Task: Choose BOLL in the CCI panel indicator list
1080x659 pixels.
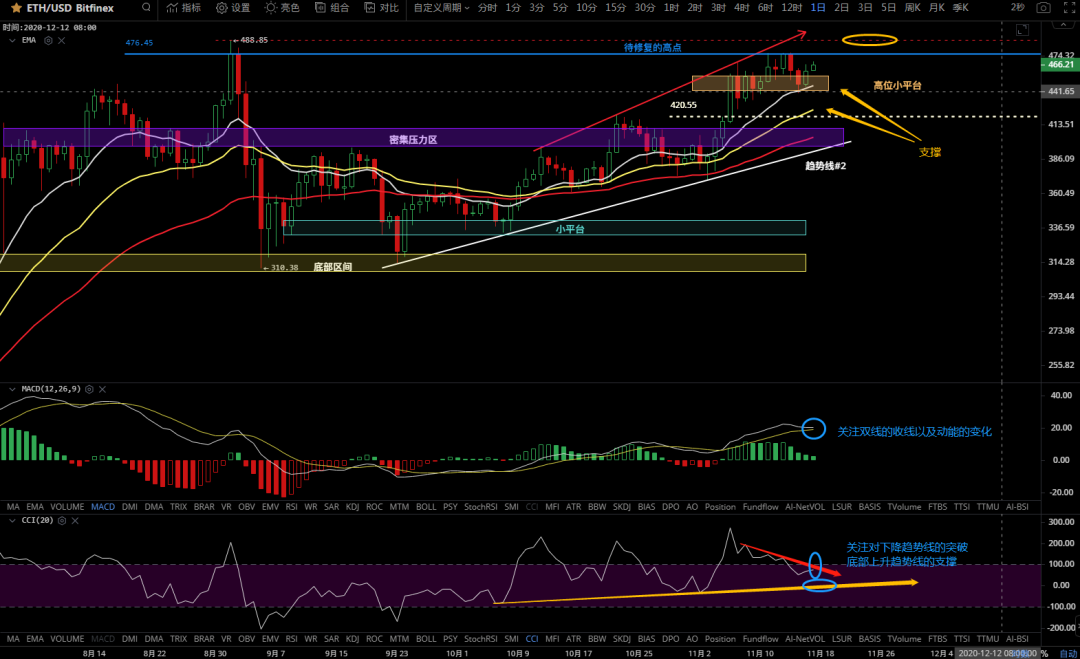Action: tap(426, 638)
